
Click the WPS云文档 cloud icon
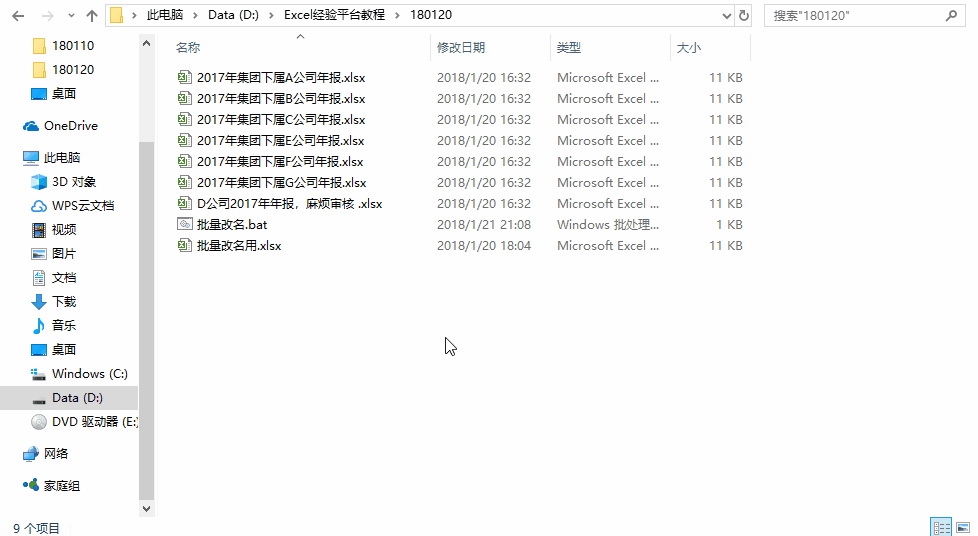[x=39, y=206]
